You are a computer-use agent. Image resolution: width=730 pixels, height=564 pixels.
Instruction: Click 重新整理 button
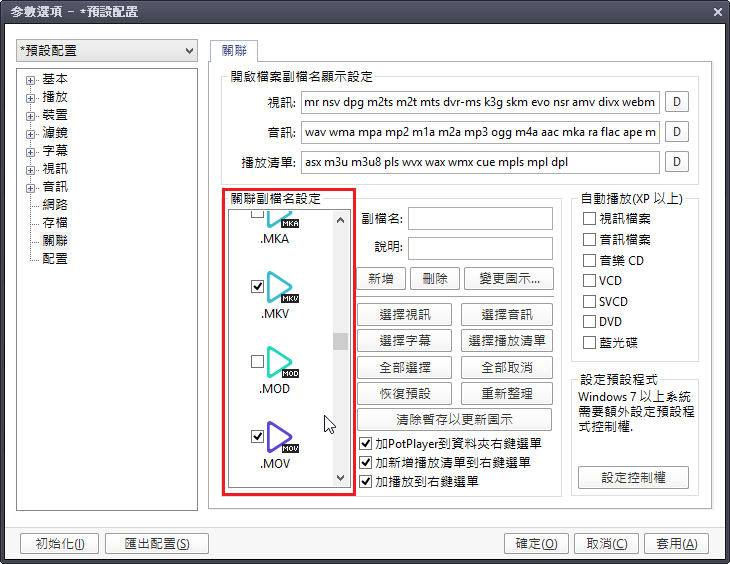(x=507, y=394)
